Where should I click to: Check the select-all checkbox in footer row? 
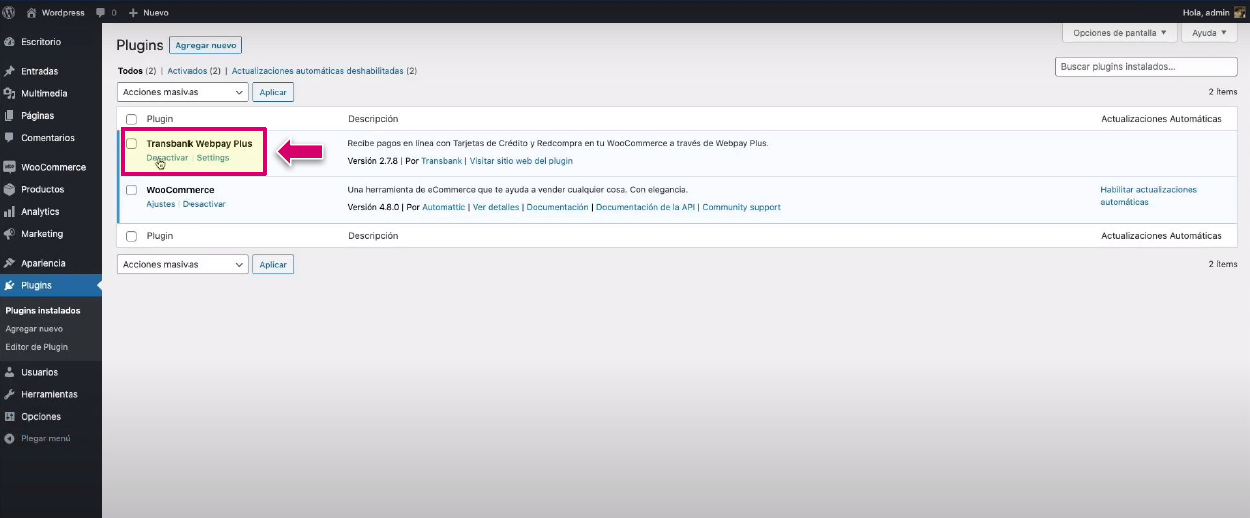coord(131,236)
